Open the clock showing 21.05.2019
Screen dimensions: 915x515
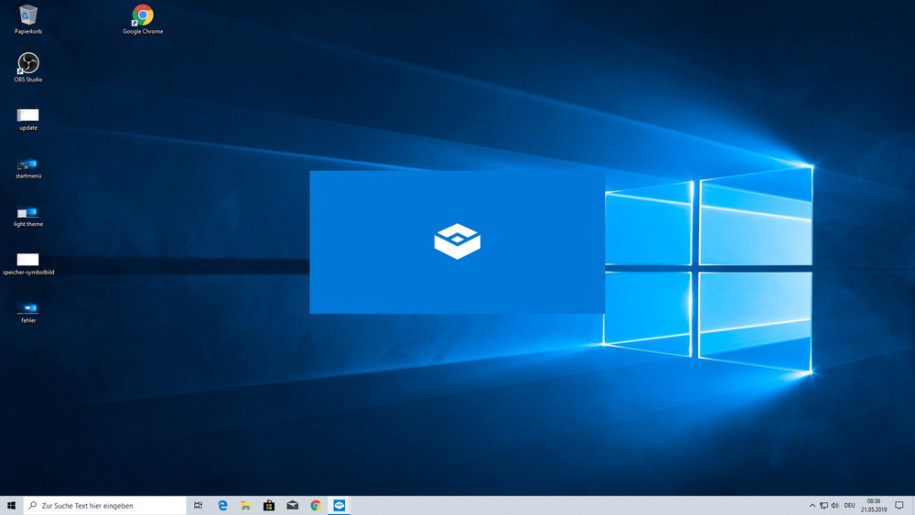click(874, 506)
